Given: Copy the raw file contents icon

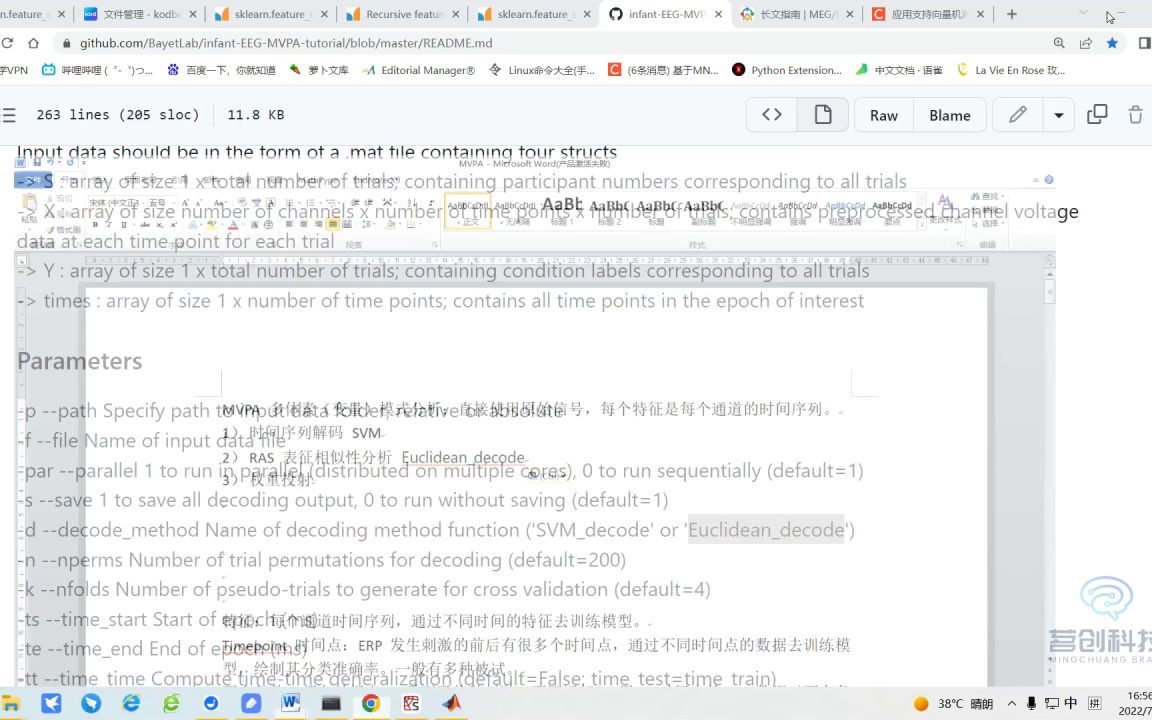Looking at the screenshot, I should (1097, 115).
